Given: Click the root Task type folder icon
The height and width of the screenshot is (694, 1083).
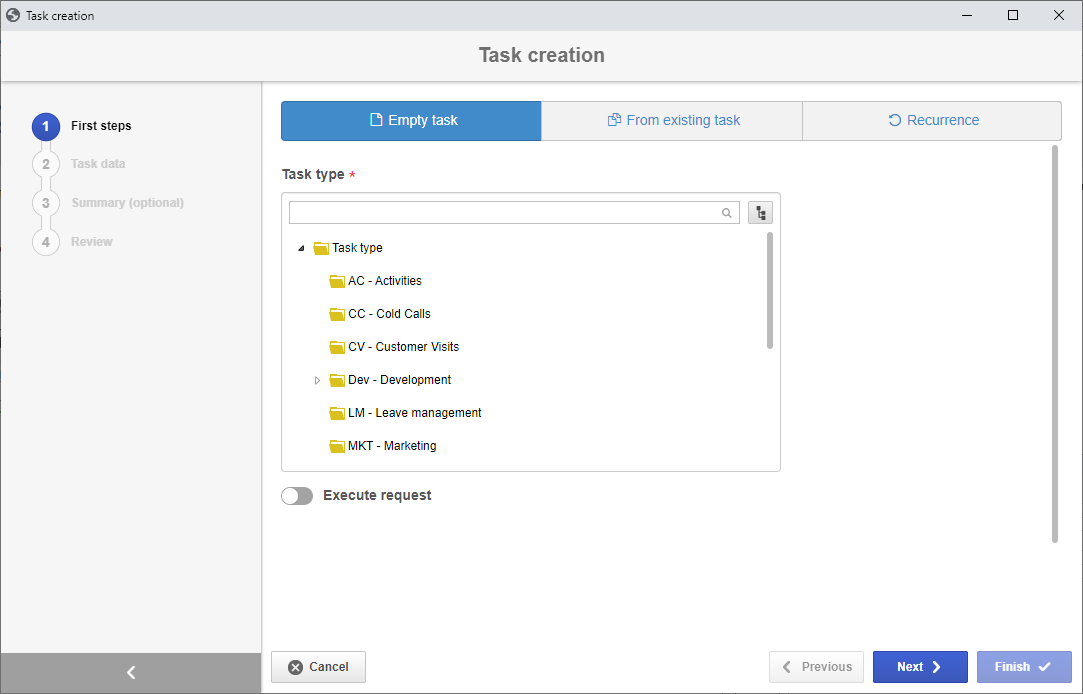Looking at the screenshot, I should coord(321,248).
